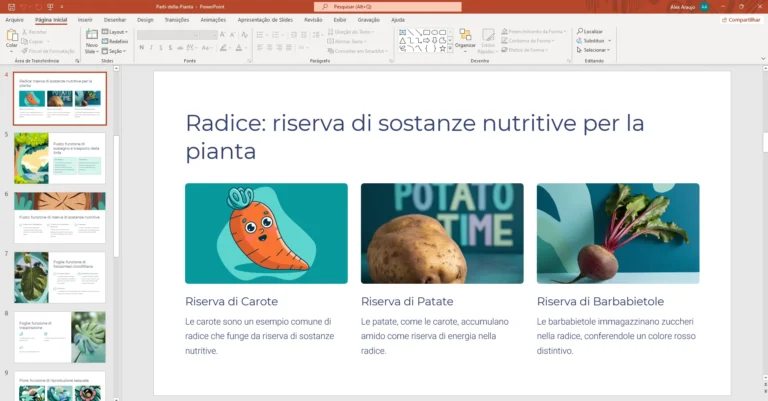Click the numbered list icon

(x=277, y=35)
